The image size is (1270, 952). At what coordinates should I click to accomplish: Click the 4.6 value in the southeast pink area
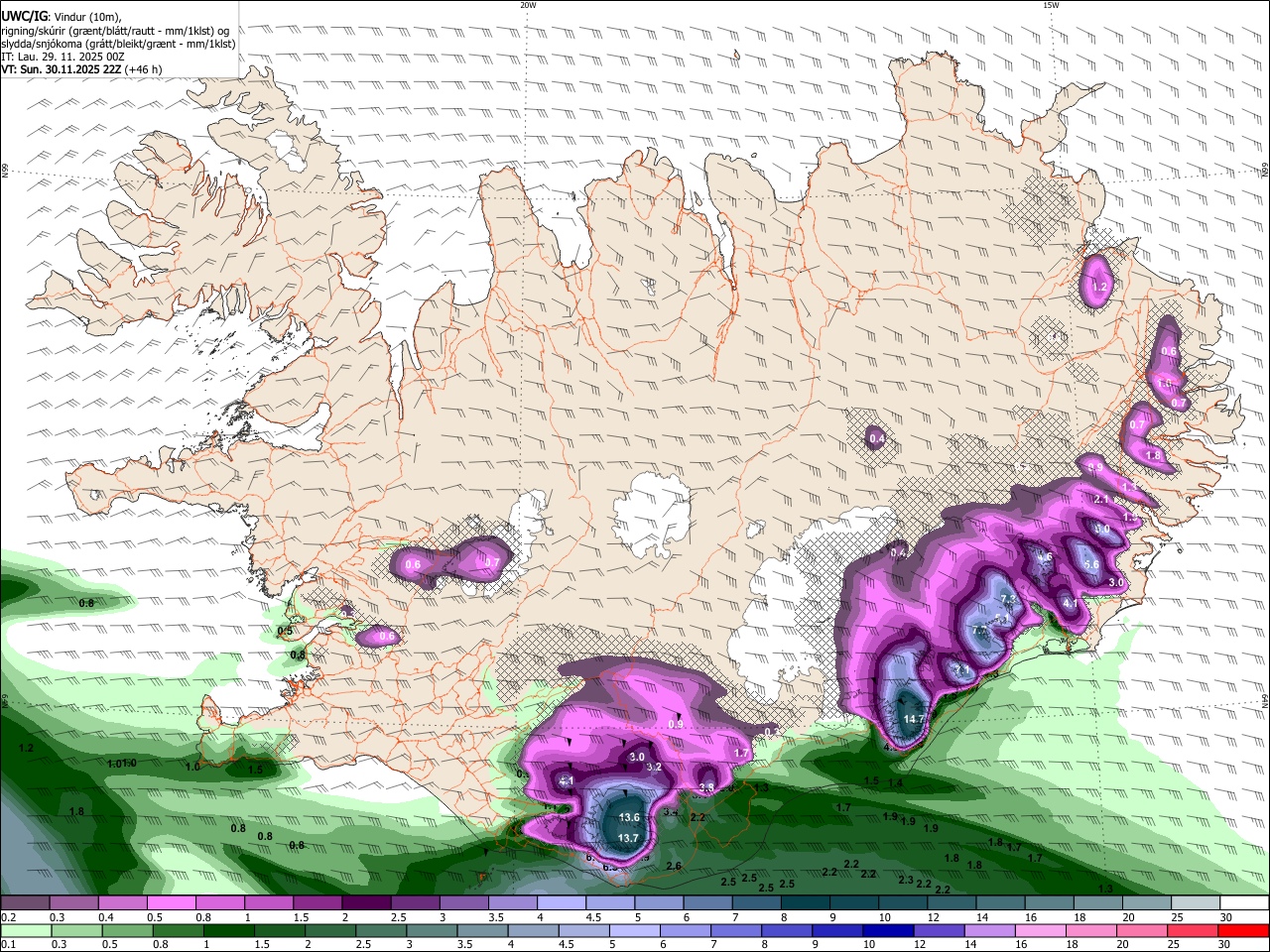pyautogui.click(x=1044, y=557)
